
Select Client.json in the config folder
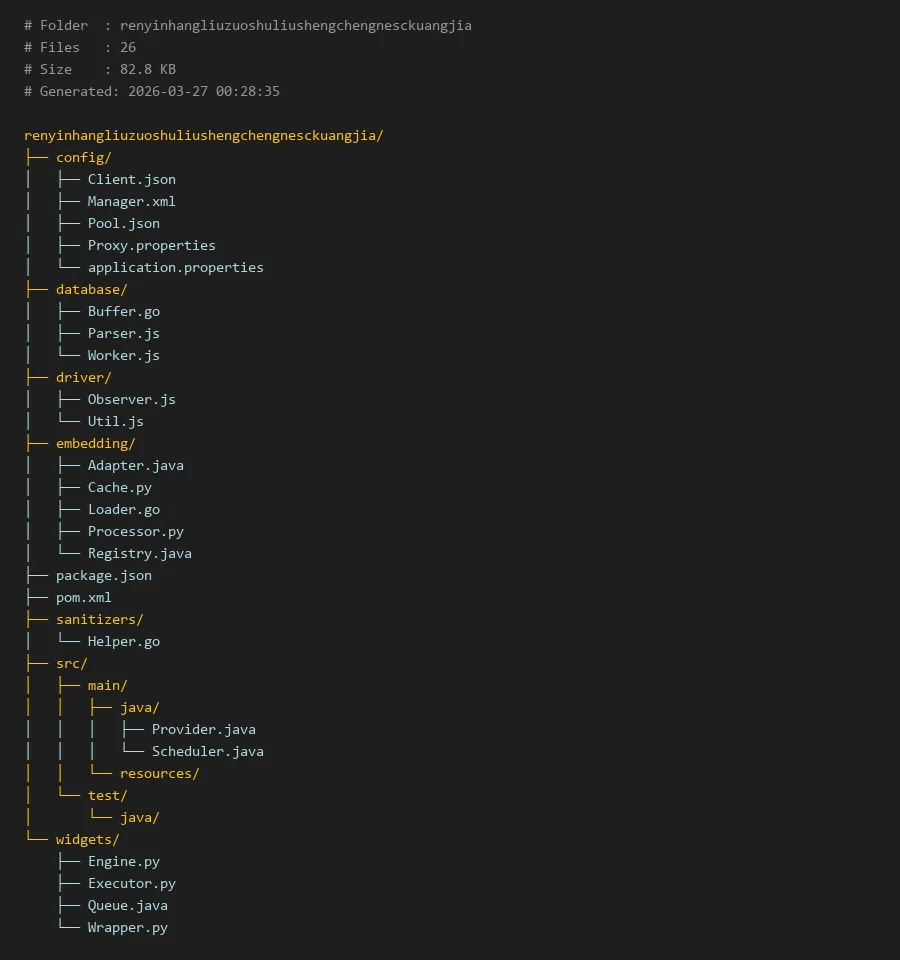tap(131, 179)
